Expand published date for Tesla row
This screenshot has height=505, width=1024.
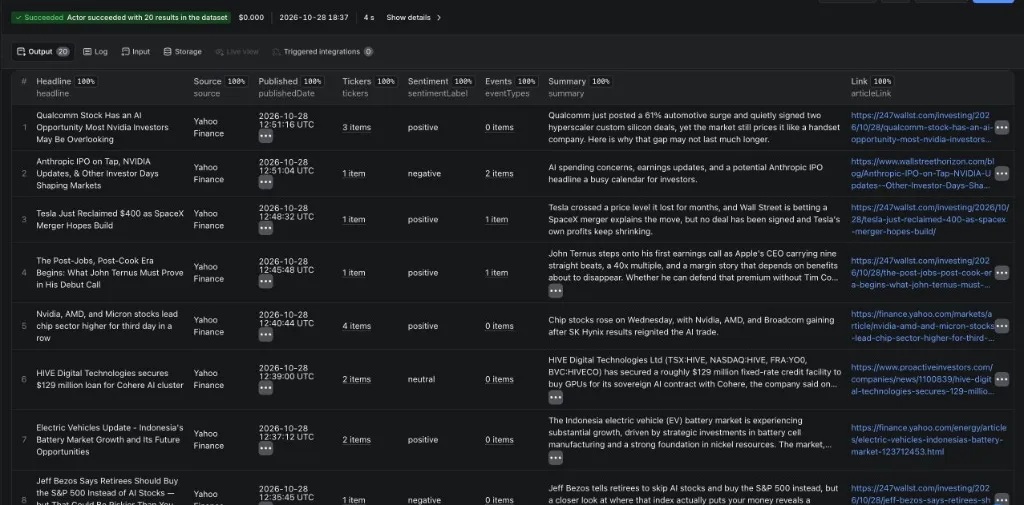click(265, 228)
